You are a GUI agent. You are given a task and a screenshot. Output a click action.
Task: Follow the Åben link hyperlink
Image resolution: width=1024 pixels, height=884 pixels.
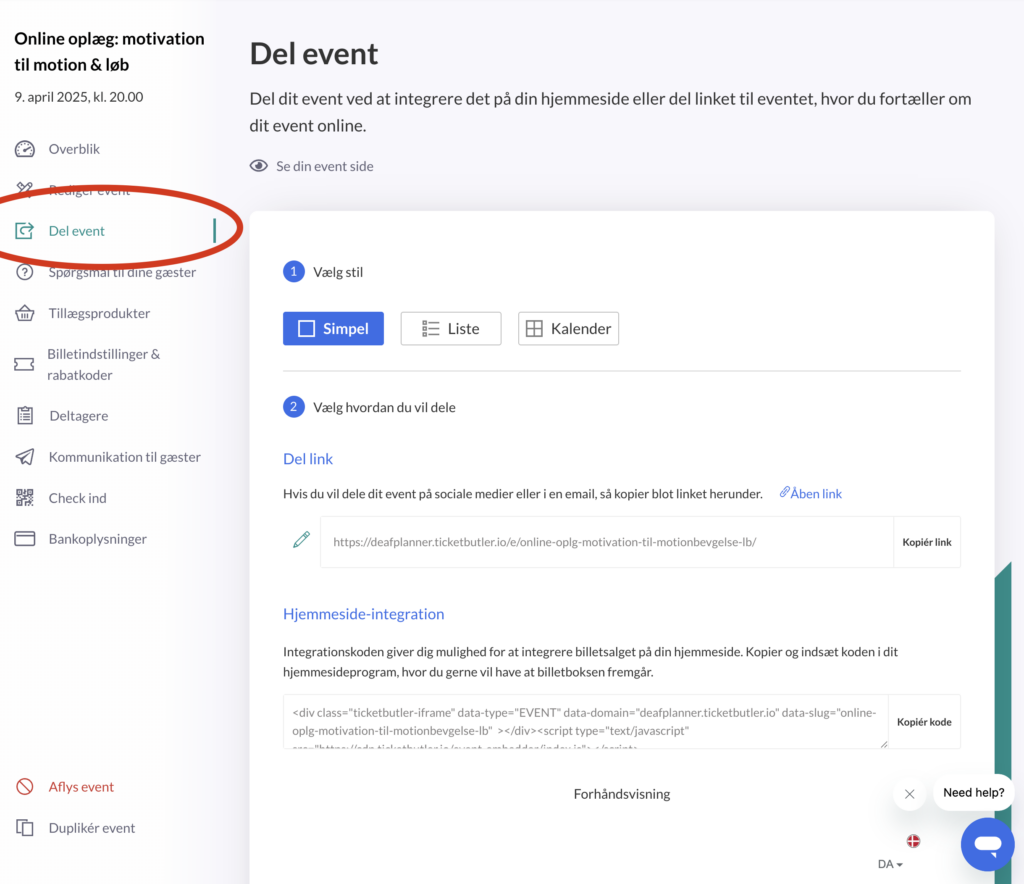[815, 493]
